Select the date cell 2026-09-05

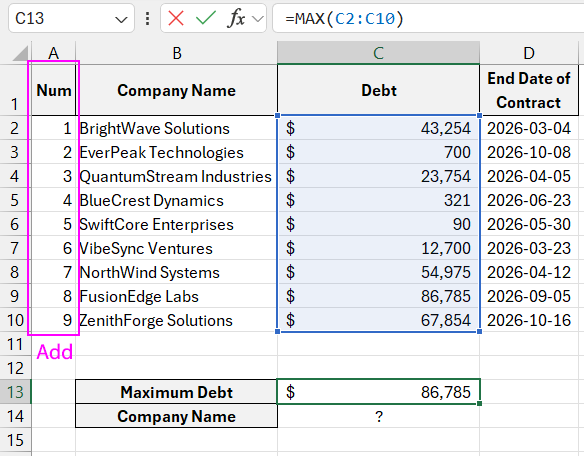(x=529, y=296)
